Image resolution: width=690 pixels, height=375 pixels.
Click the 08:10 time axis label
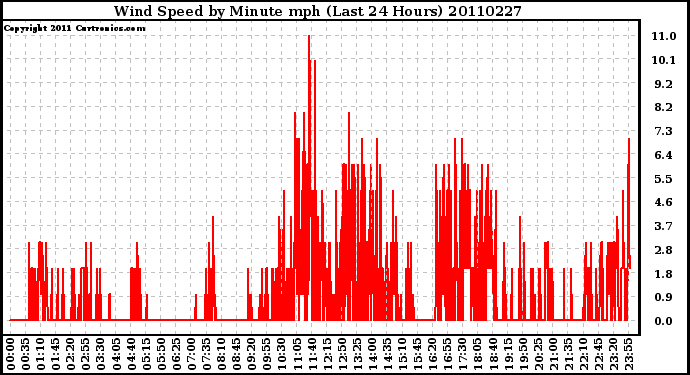coord(221,355)
